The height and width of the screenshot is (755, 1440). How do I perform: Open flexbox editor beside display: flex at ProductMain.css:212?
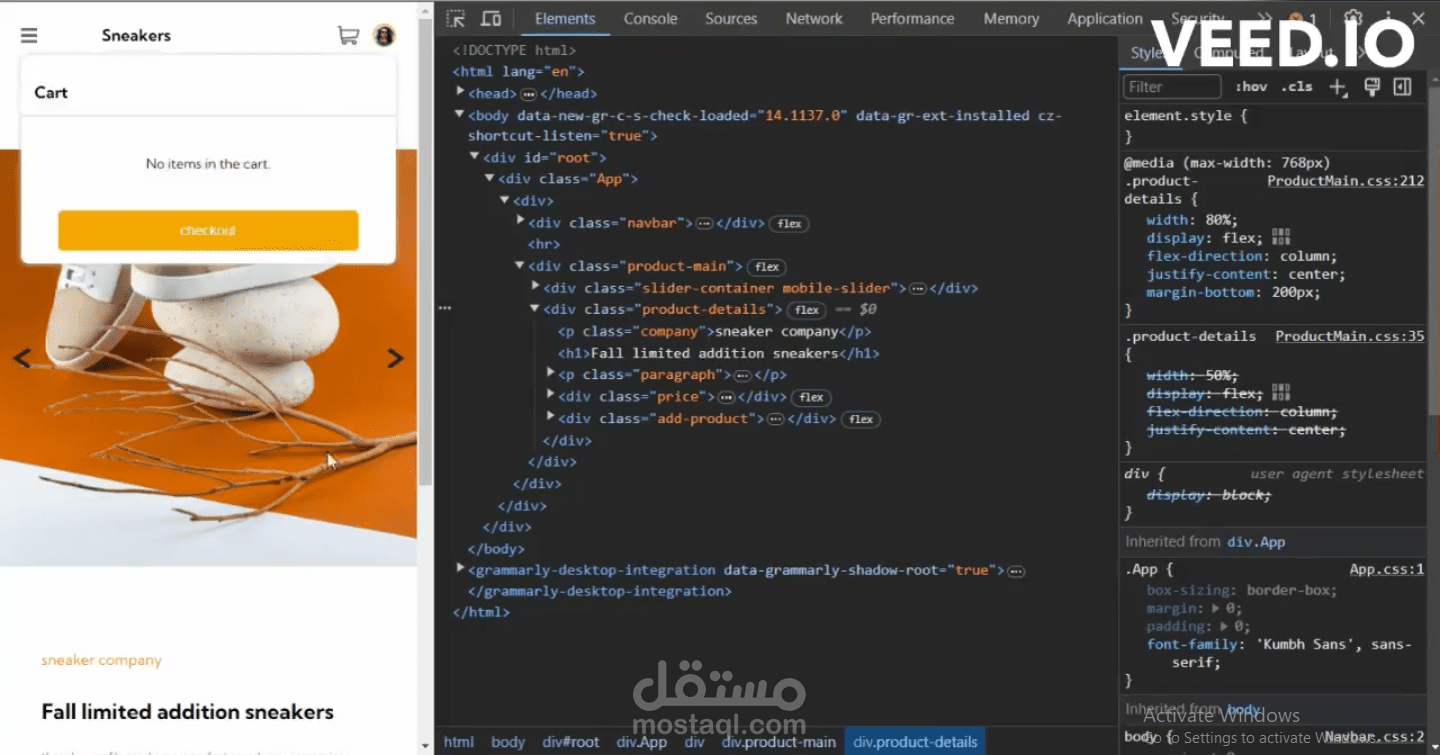coord(1281,238)
